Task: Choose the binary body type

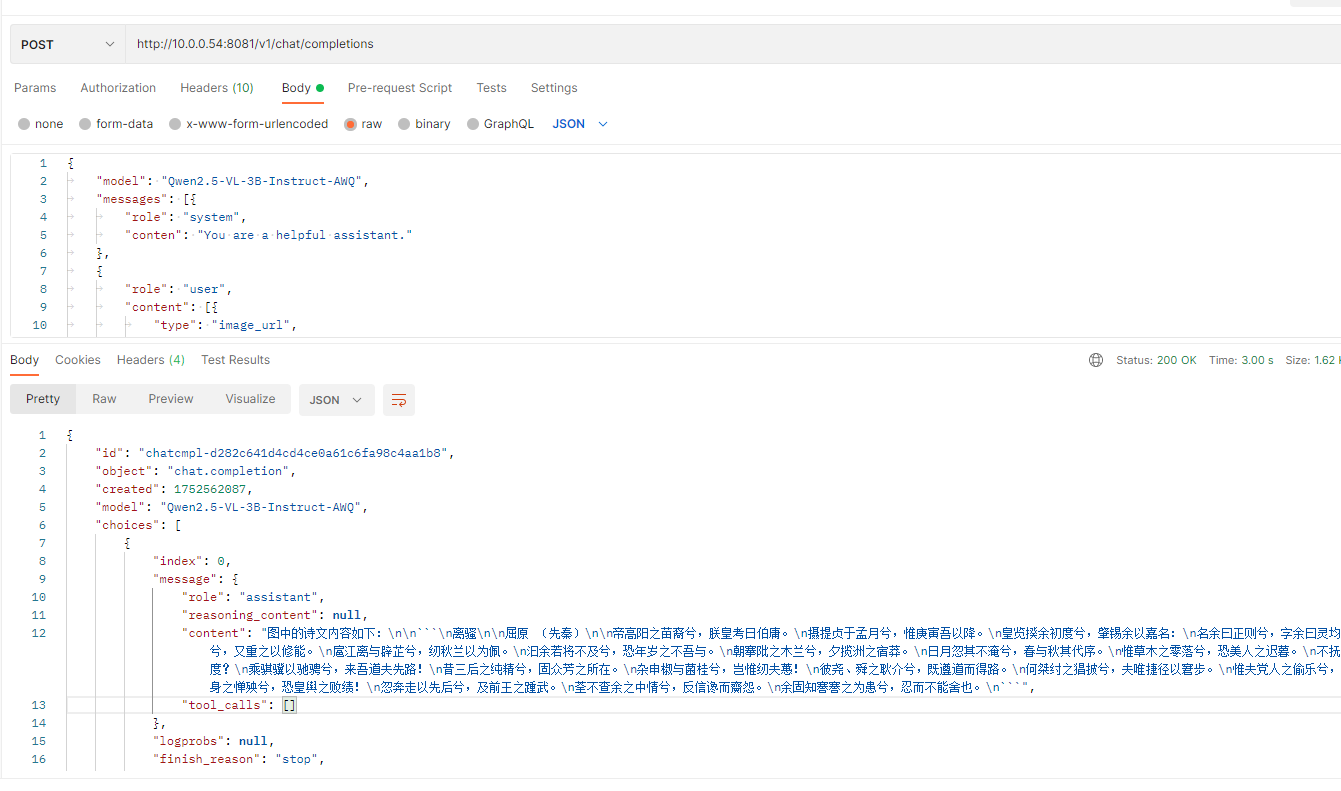Action: click(424, 124)
